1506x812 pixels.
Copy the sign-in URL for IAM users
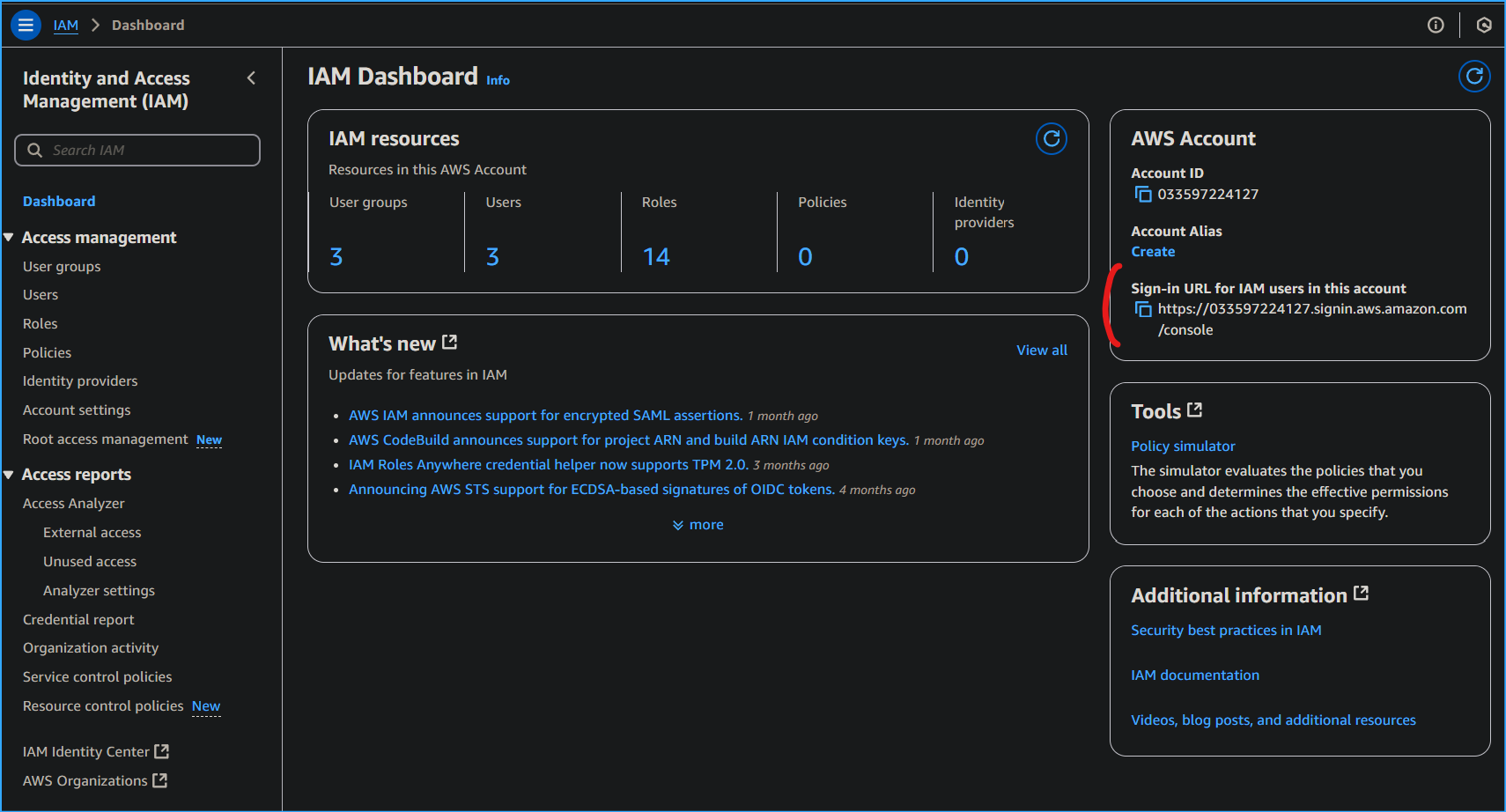coord(1142,309)
